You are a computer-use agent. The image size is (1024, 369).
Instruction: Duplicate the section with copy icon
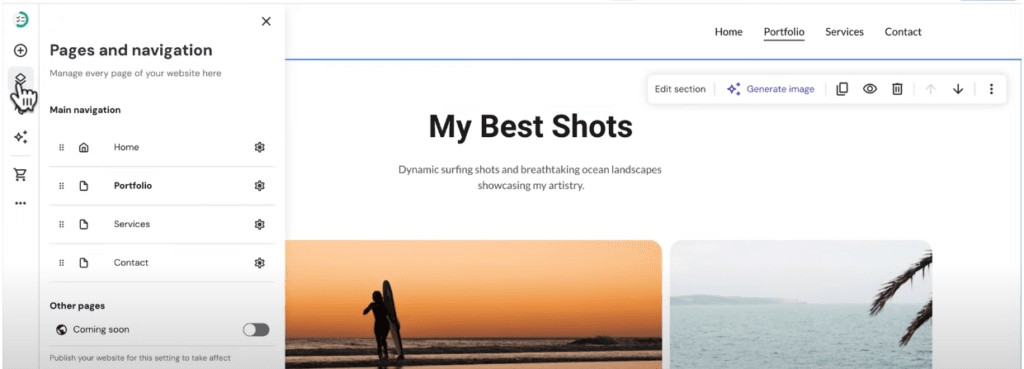[x=842, y=89]
